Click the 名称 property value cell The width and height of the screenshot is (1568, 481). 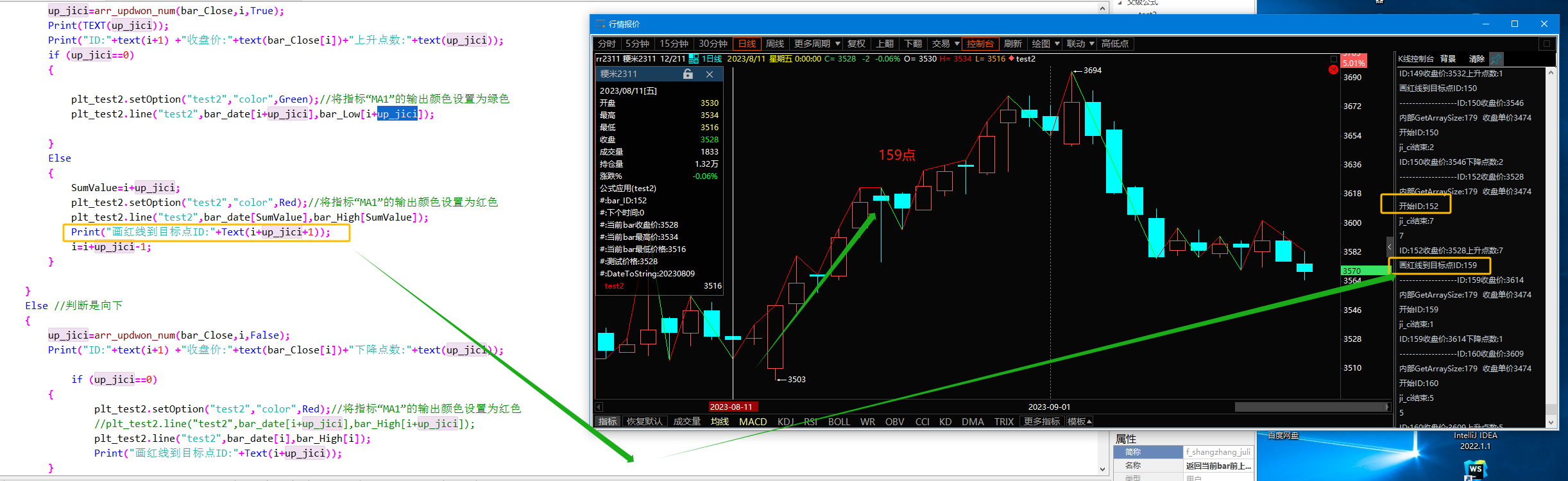[1218, 466]
